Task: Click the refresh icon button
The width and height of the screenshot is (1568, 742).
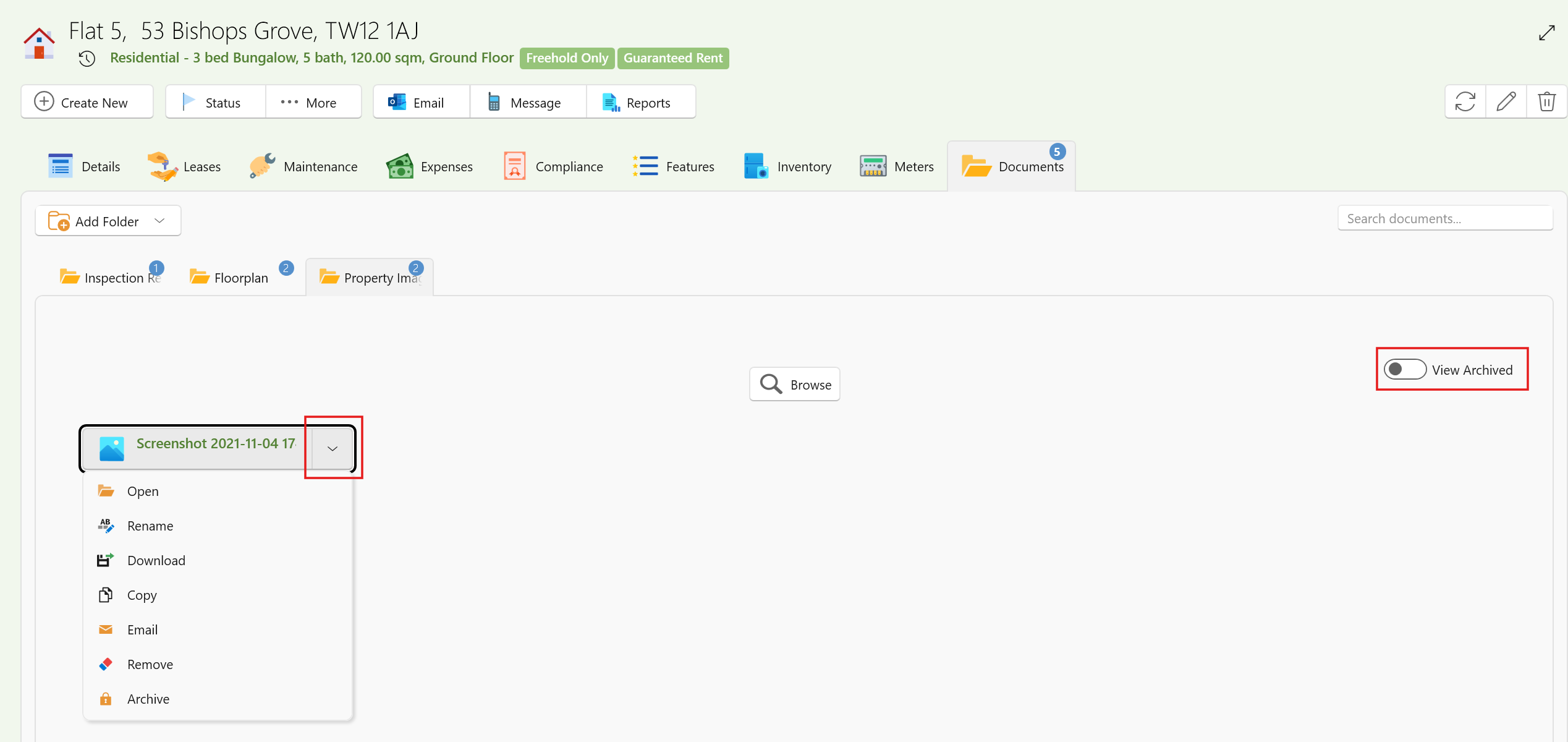Action: coord(1465,101)
